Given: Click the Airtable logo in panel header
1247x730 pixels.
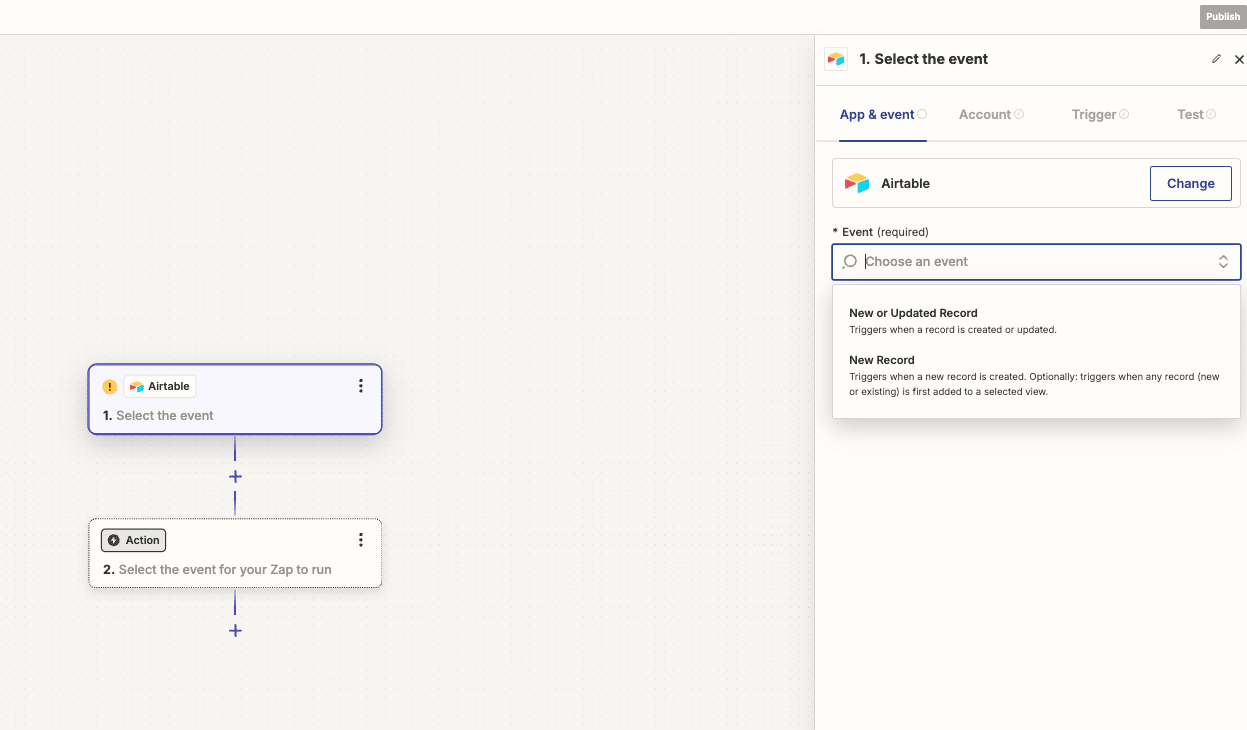Looking at the screenshot, I should (836, 59).
